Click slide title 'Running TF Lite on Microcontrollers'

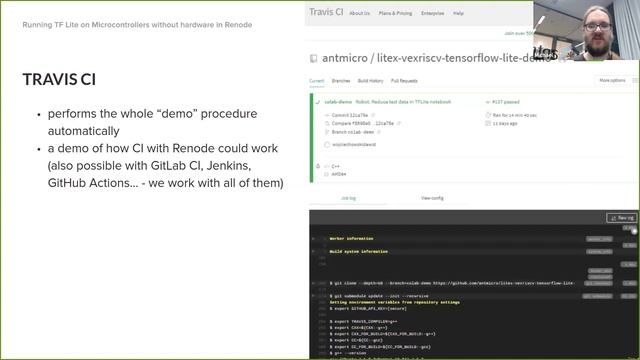pos(137,24)
